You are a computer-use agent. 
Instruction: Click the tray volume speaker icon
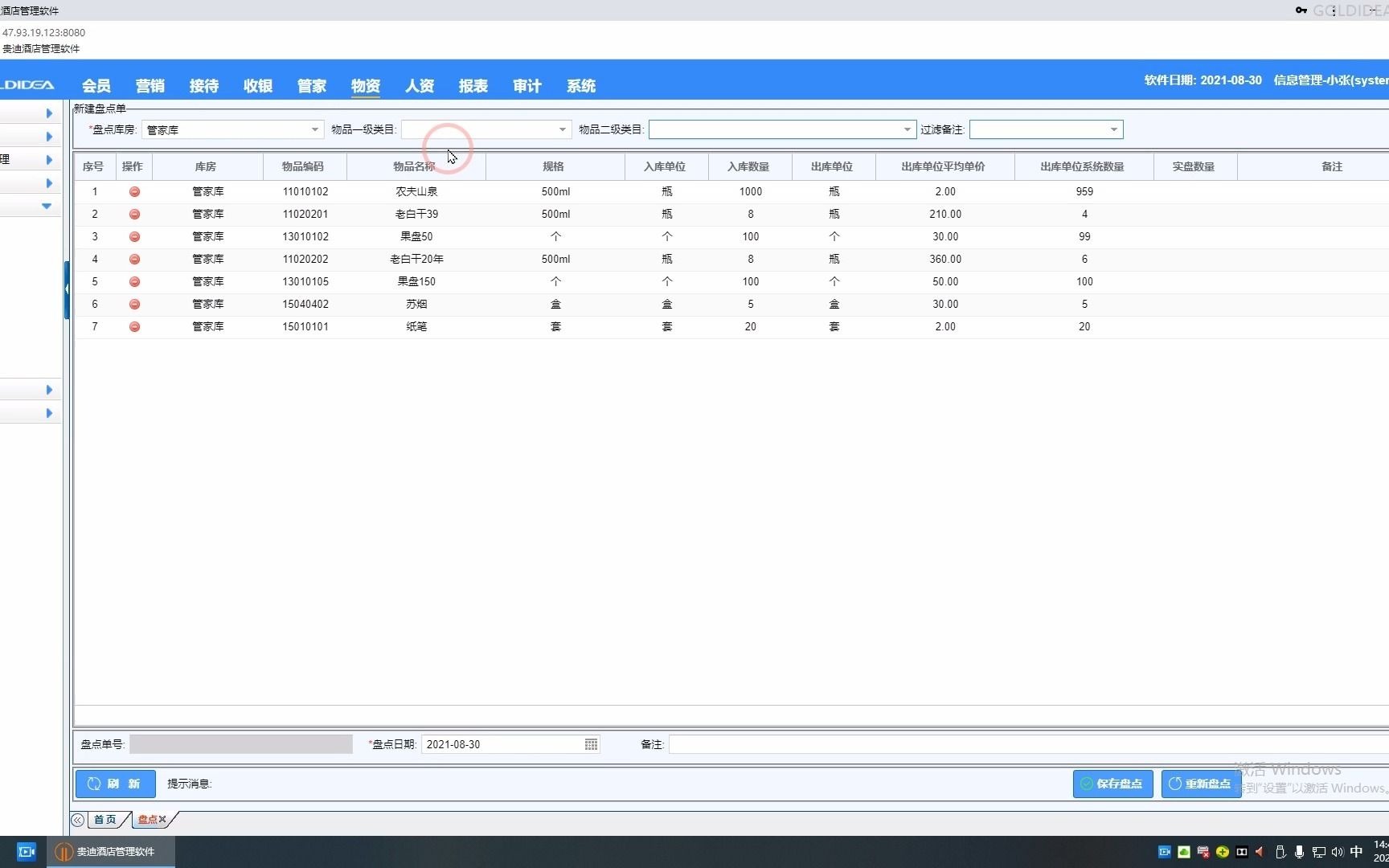click(x=1338, y=852)
